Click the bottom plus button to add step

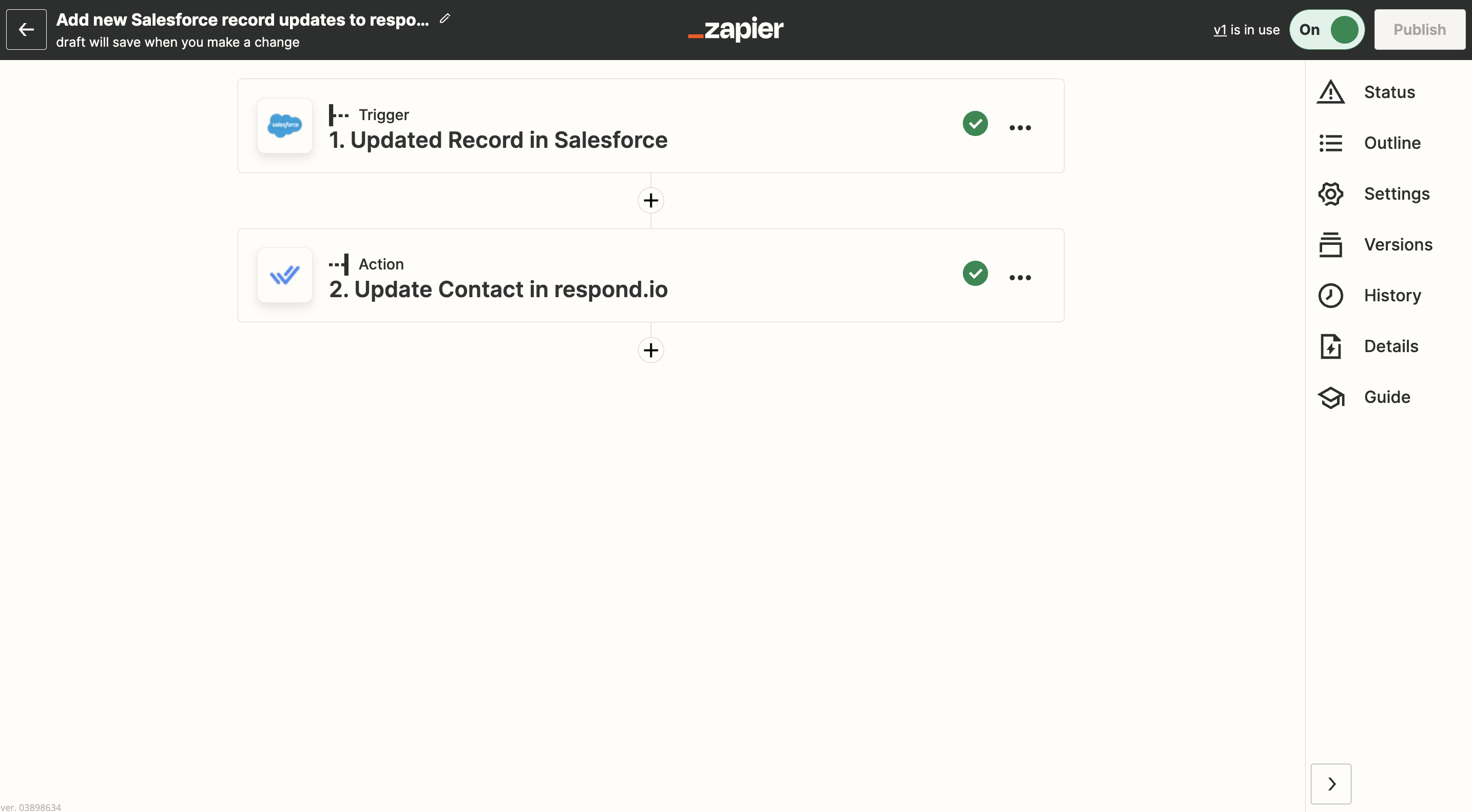pos(650,349)
